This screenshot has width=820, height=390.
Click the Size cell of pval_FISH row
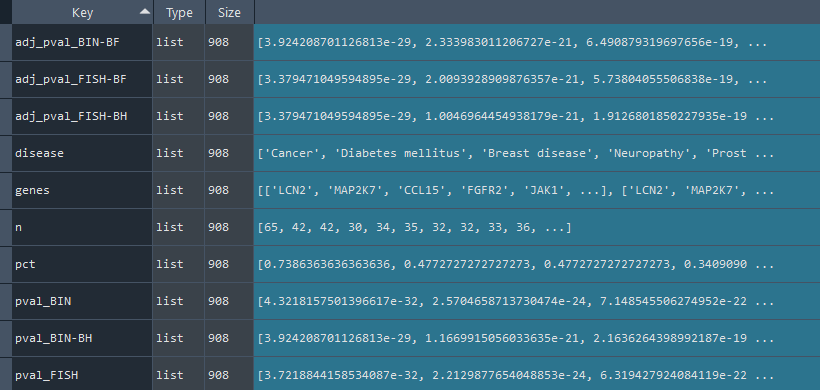click(229, 374)
